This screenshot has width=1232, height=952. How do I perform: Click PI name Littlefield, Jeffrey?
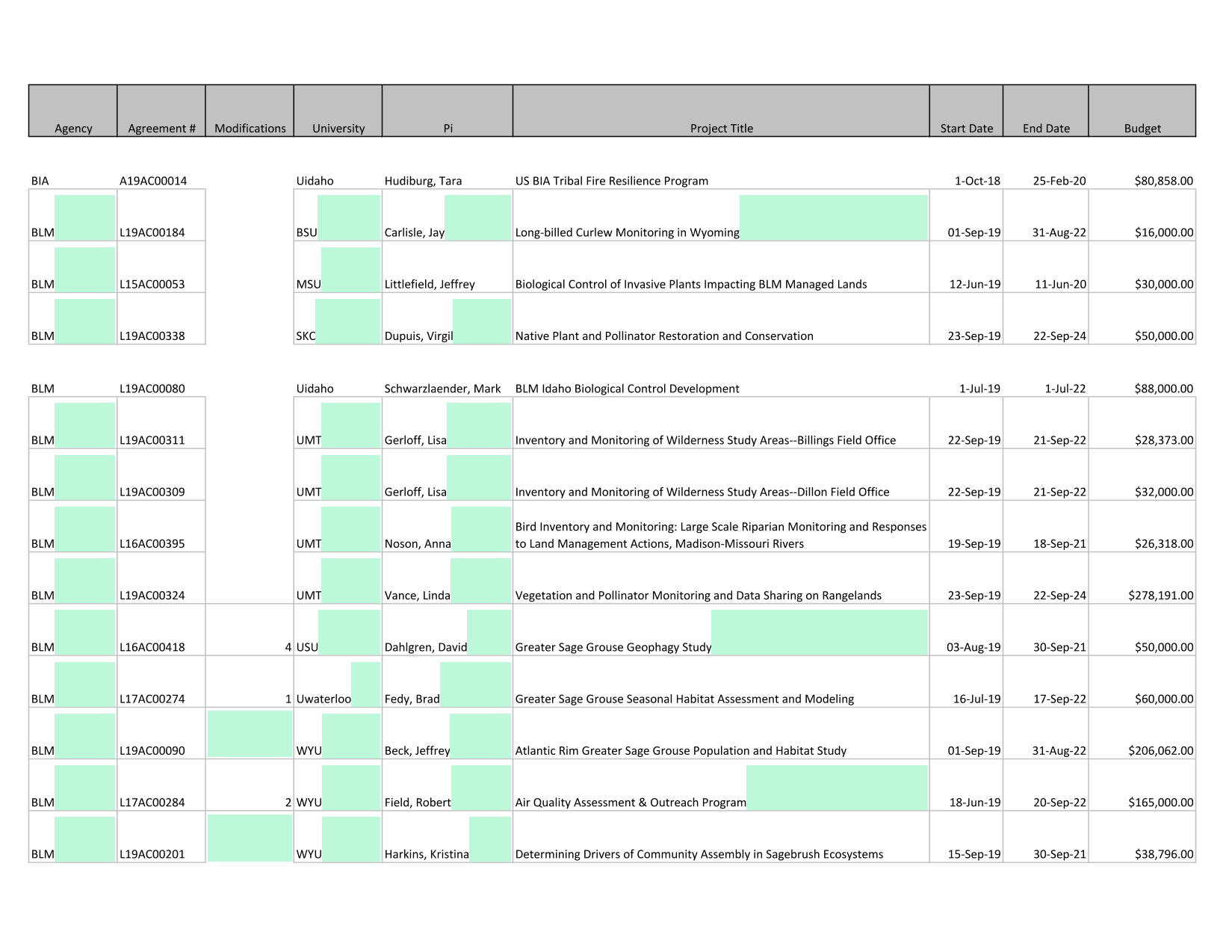click(430, 284)
